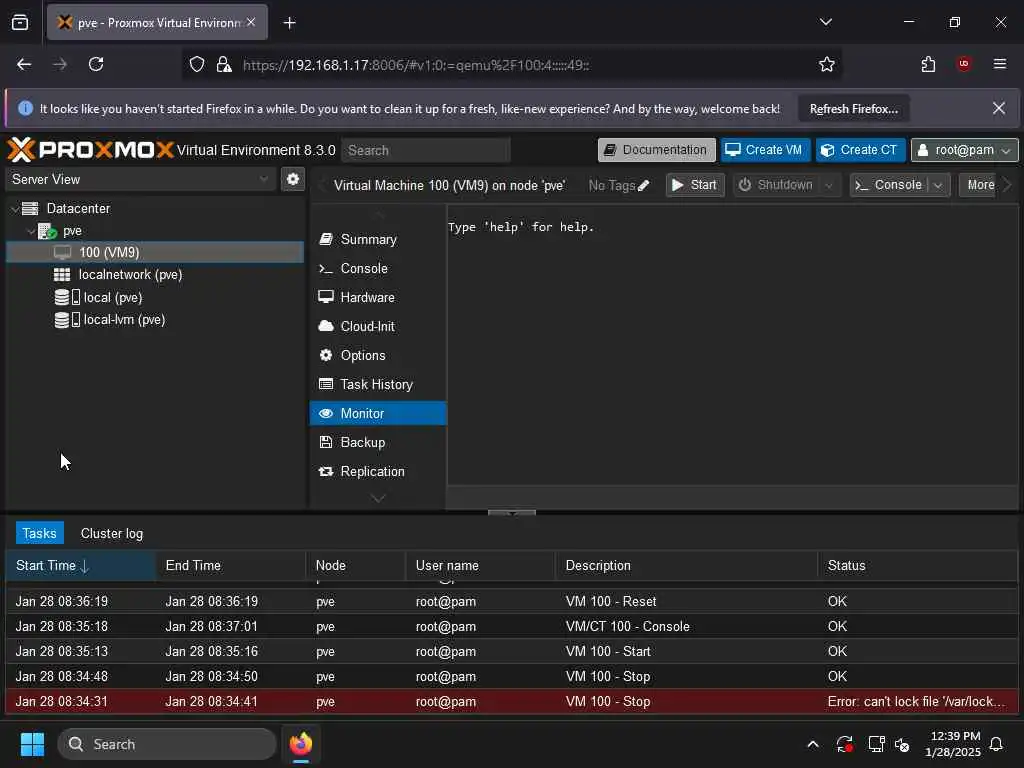Open the More actions menu
The image size is (1024, 768).
(980, 185)
